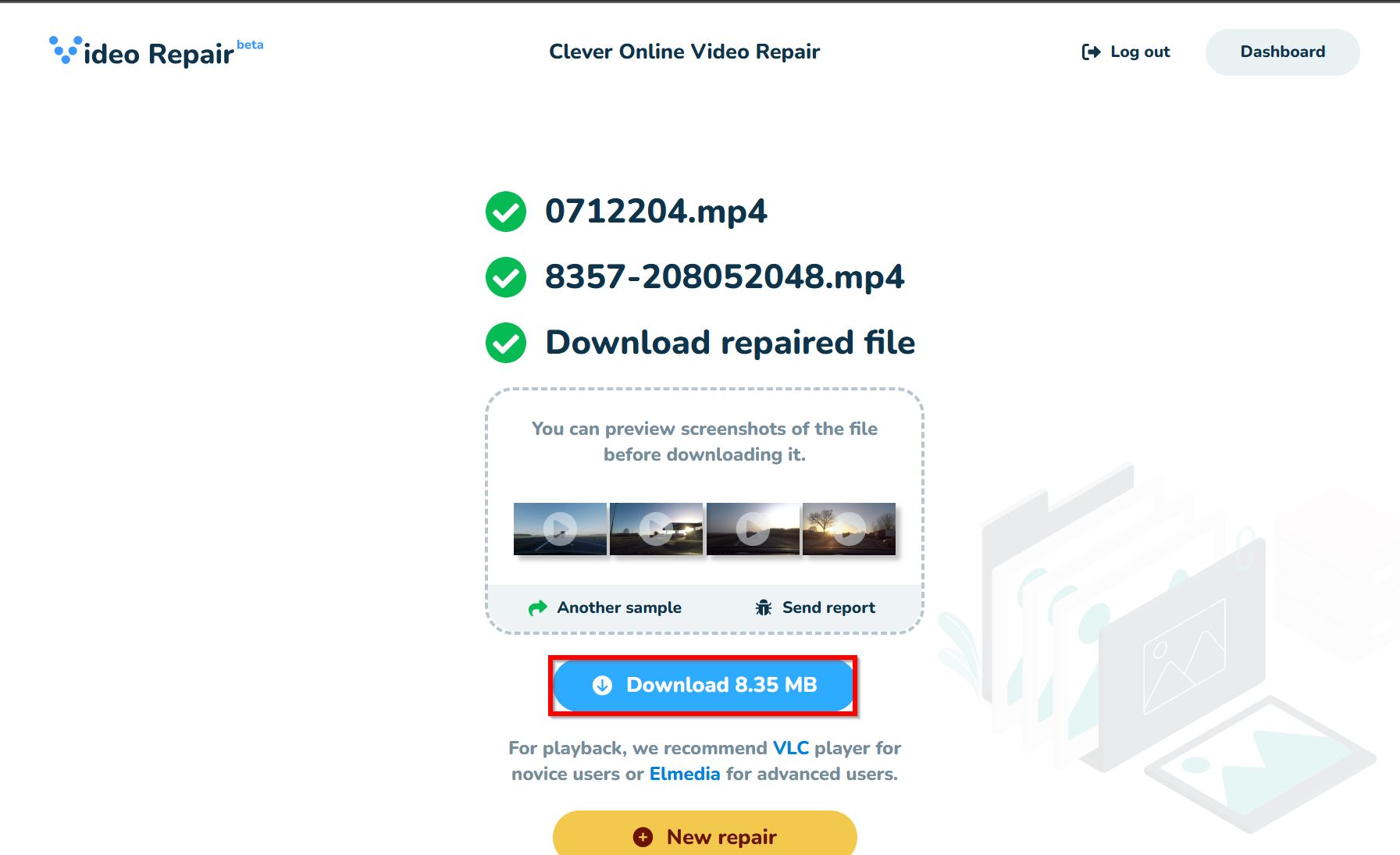Click the bug icon for Send report
Viewport: 1400px width, 855px height.
click(x=764, y=607)
